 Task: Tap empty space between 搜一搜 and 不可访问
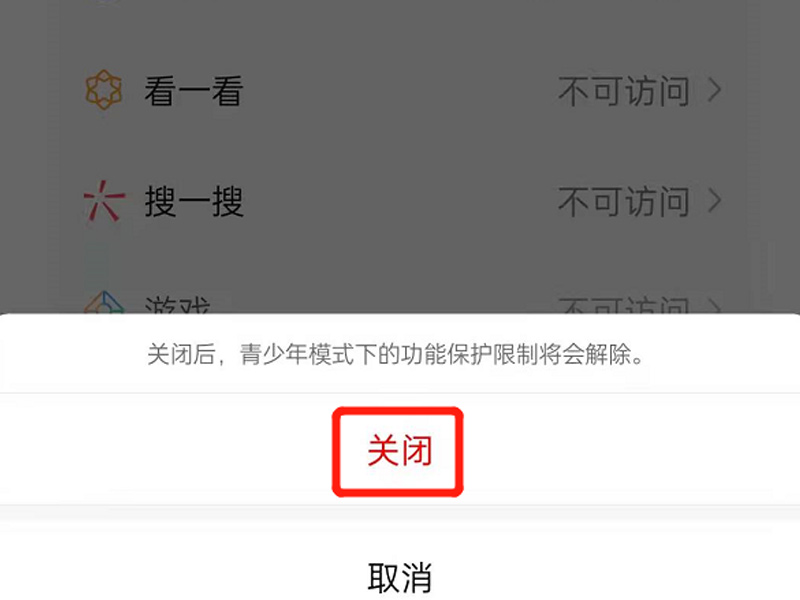[x=400, y=201]
